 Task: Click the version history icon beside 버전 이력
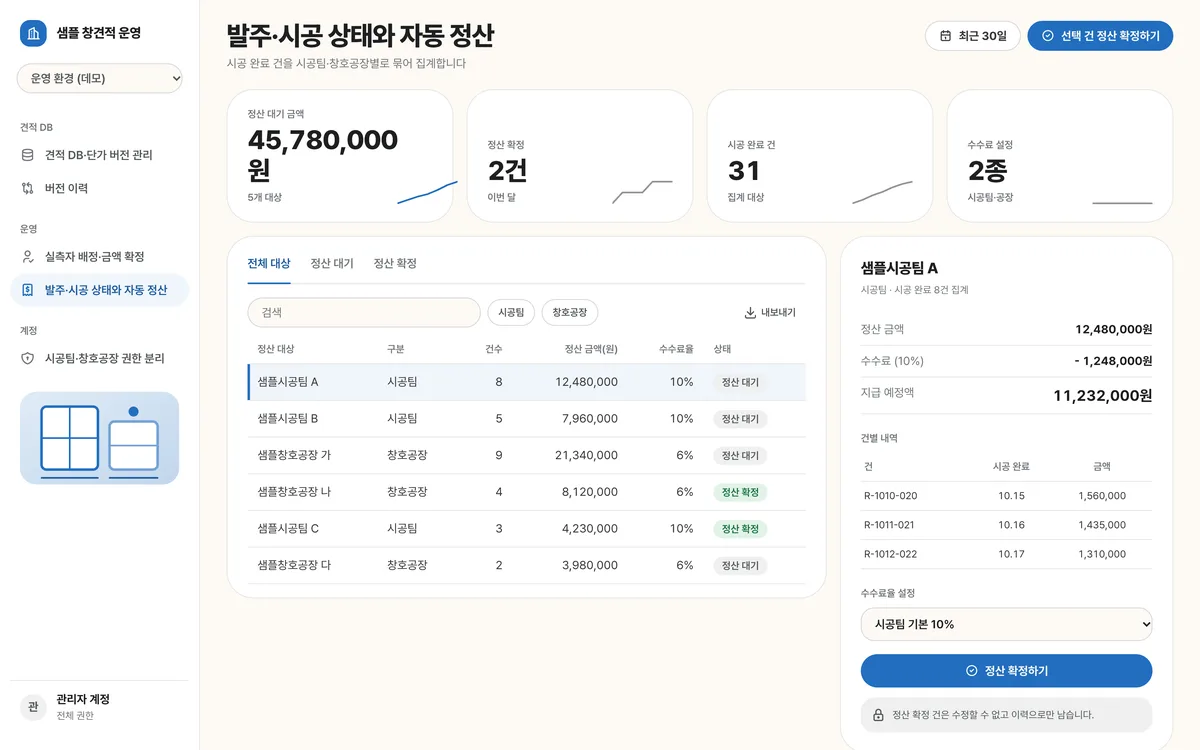pos(28,188)
